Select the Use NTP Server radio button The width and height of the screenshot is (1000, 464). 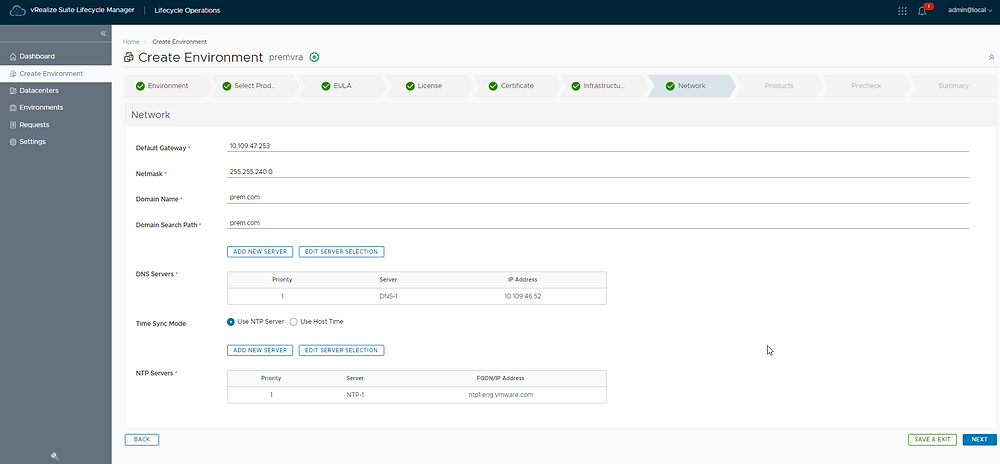pyautogui.click(x=231, y=322)
